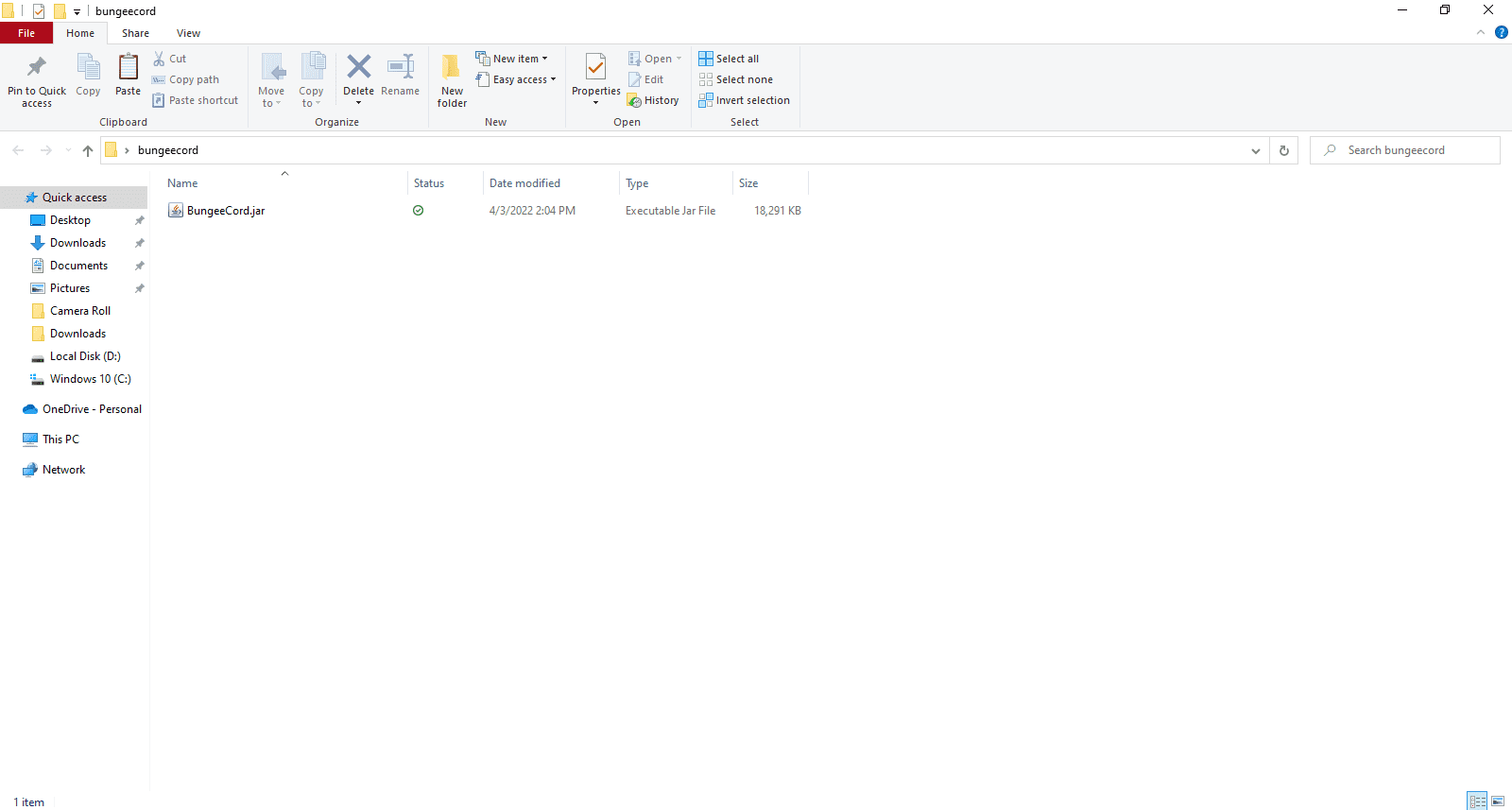
Task: Pin folder to Quick access
Action: [37, 79]
